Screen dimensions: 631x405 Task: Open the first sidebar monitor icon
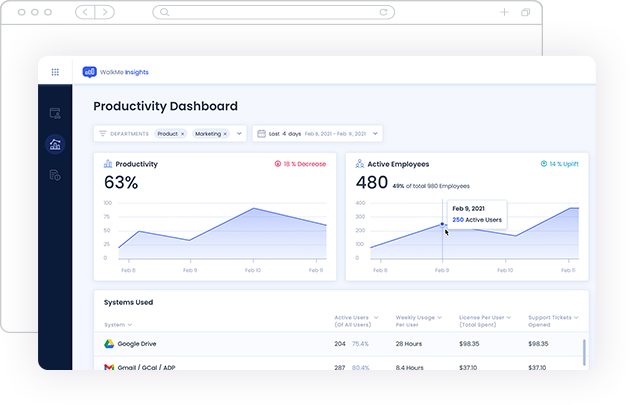click(x=55, y=113)
